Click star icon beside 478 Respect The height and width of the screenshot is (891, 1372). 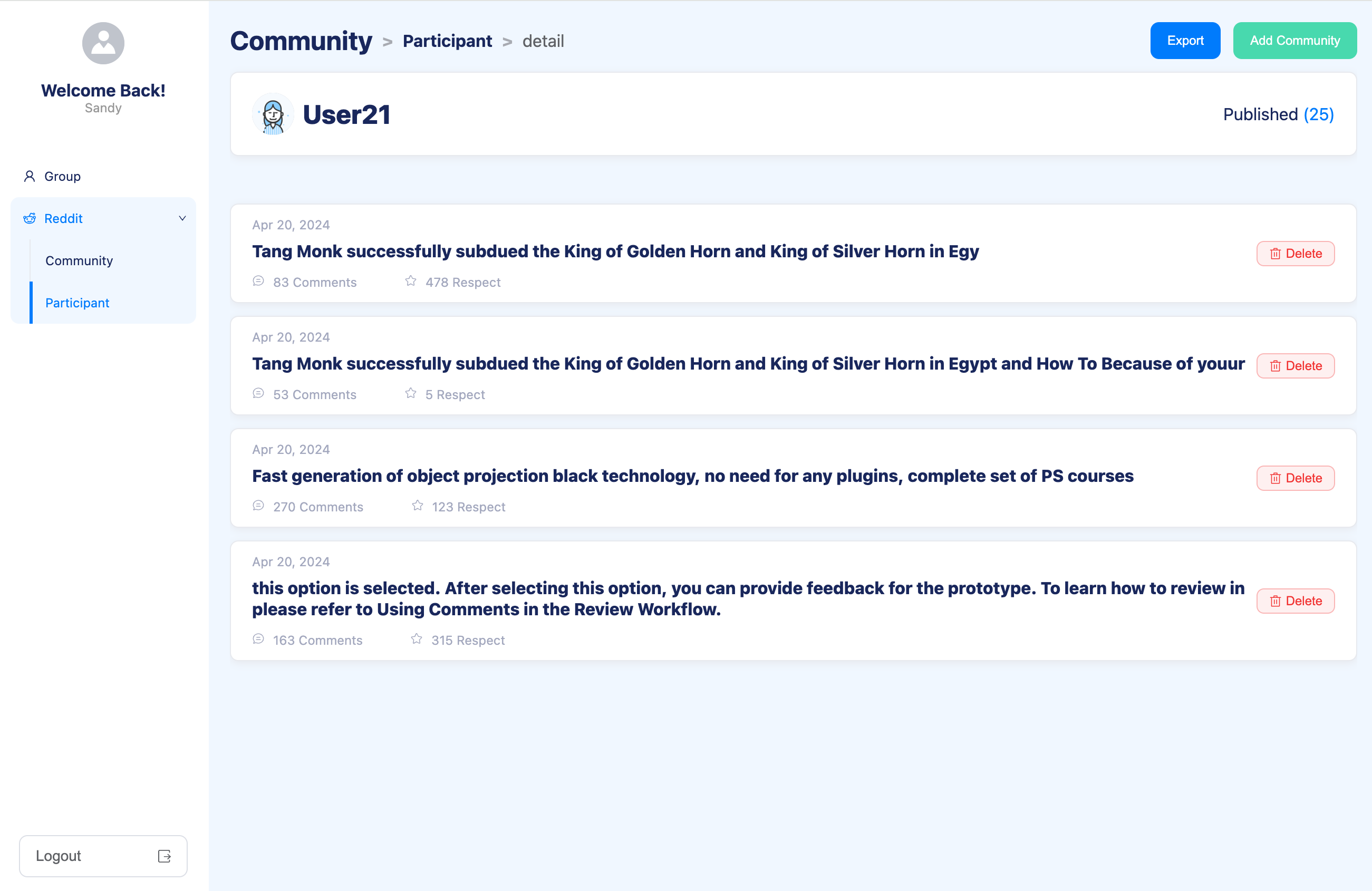(x=410, y=281)
